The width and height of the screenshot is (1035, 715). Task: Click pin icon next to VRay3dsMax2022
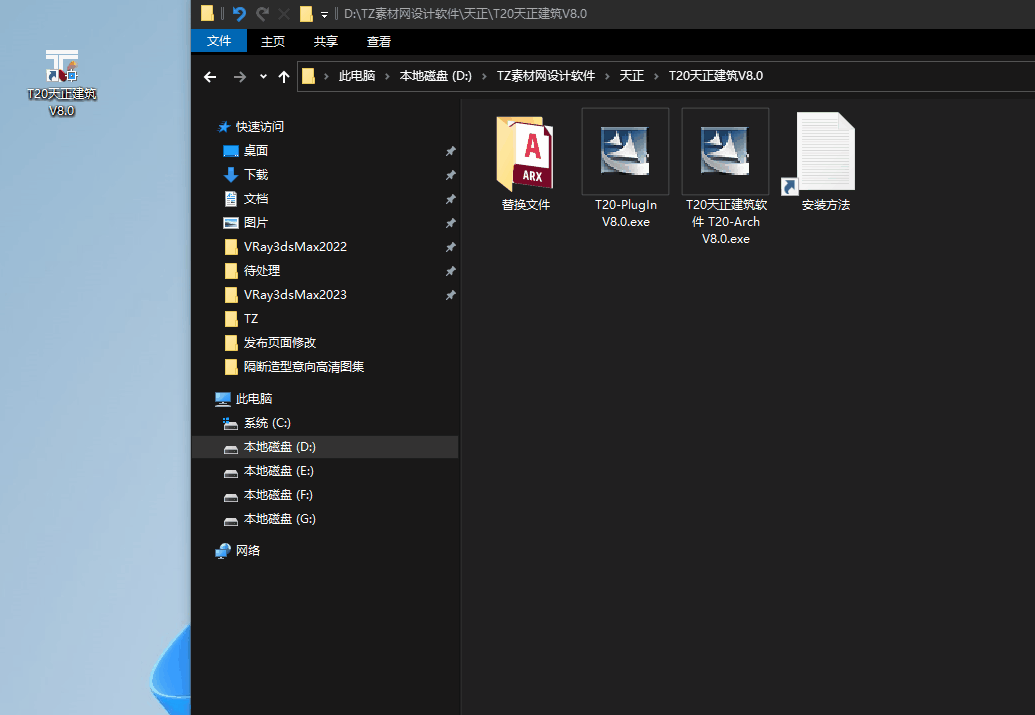pyautogui.click(x=450, y=247)
